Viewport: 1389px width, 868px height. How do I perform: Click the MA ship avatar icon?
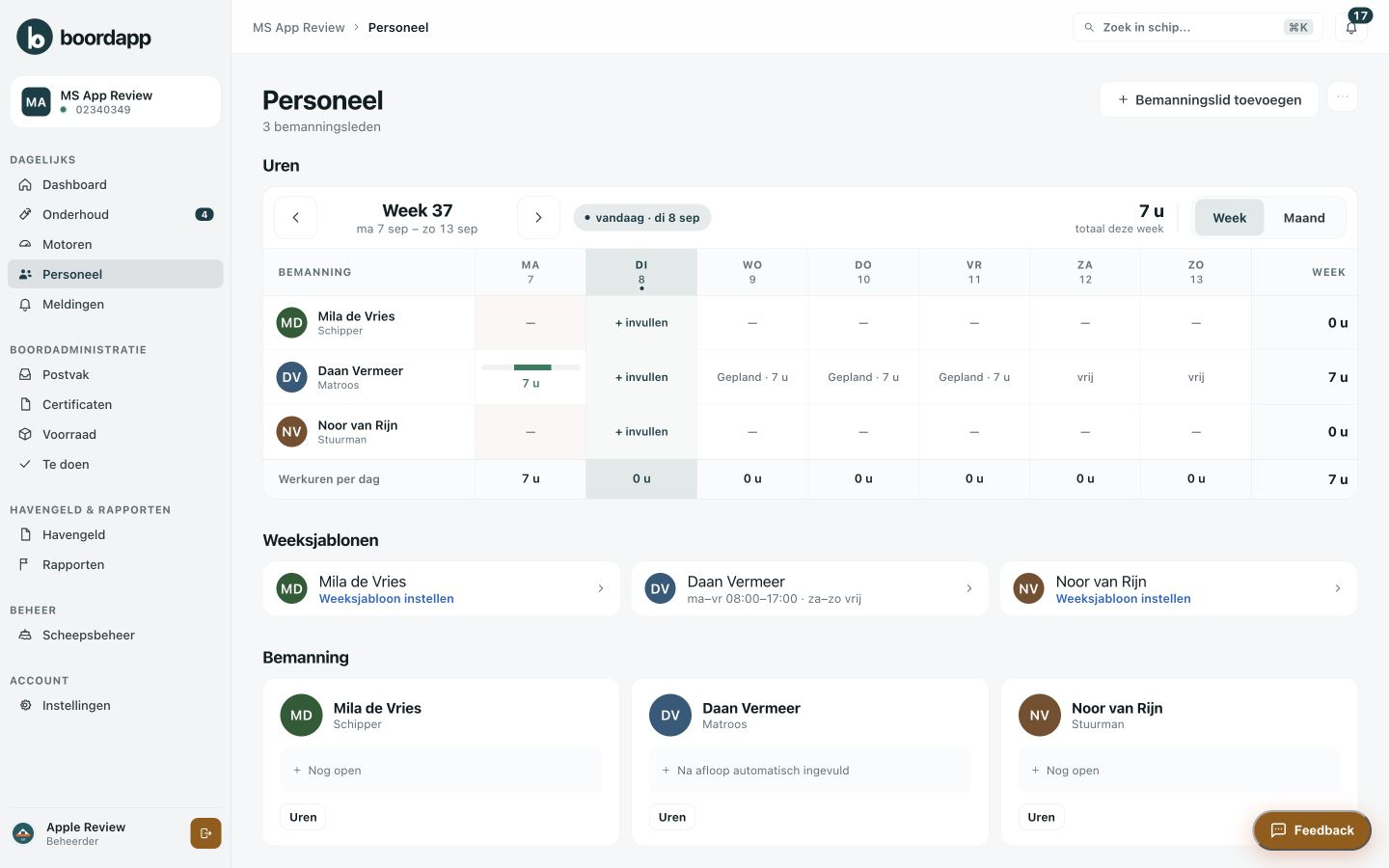[36, 101]
